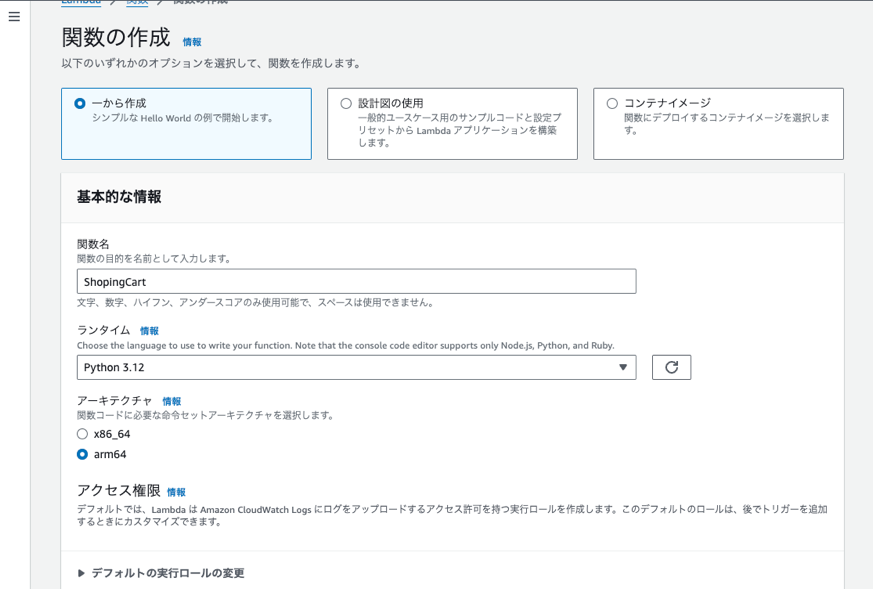Choose x86_64 architecture
The width and height of the screenshot is (873, 589).
click(82, 434)
